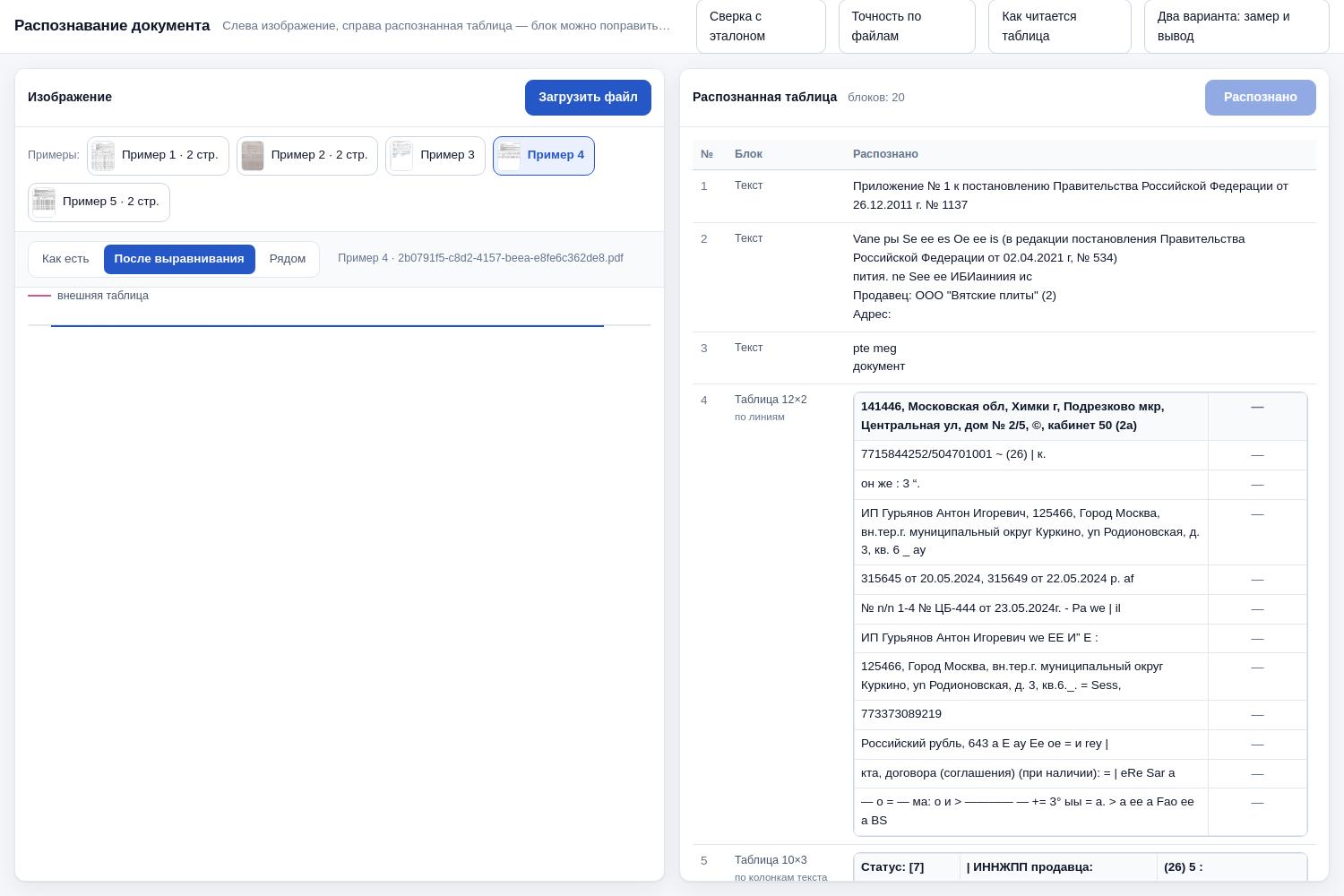The width and height of the screenshot is (1344, 896).
Task: Click the "Распознано" button in the table panel
Action: 1260,98
